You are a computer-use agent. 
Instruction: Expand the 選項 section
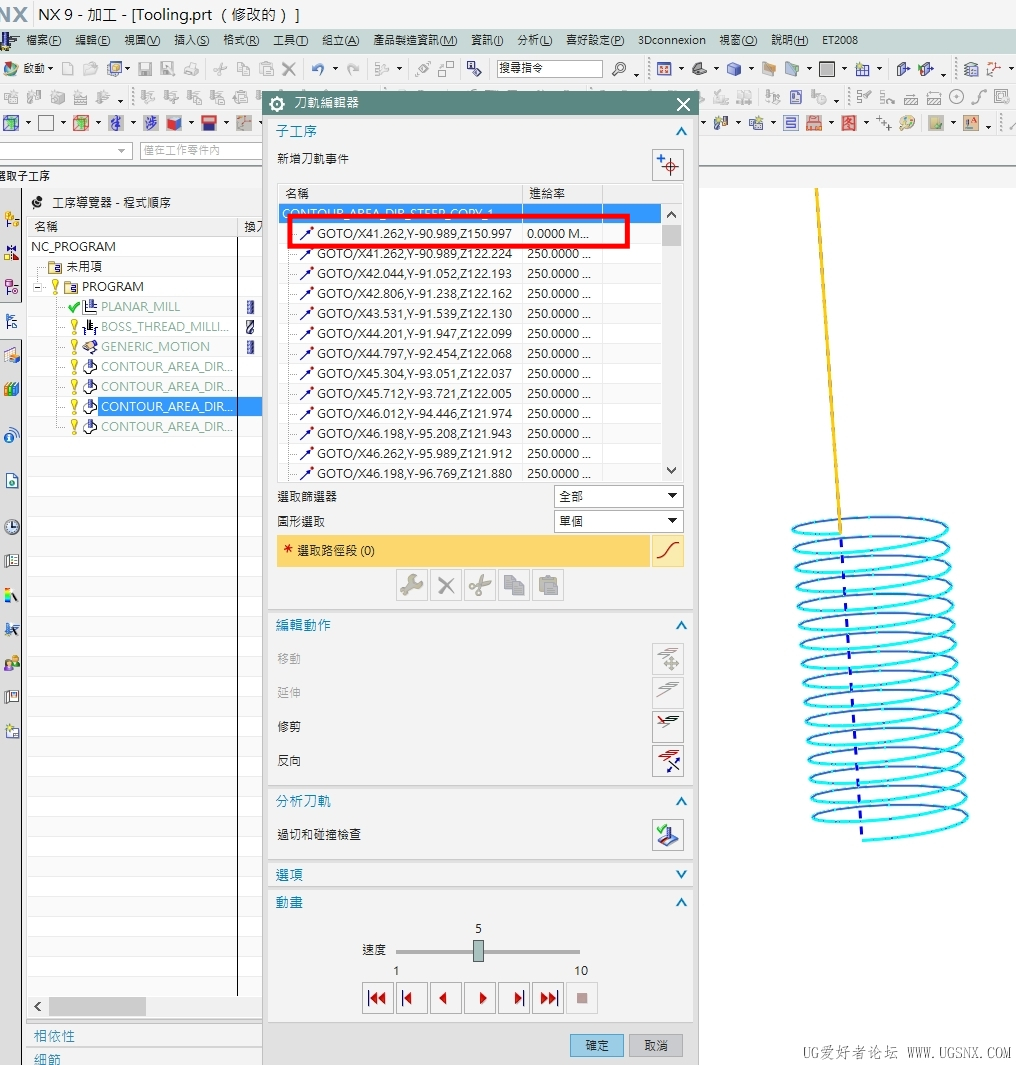tap(681, 875)
